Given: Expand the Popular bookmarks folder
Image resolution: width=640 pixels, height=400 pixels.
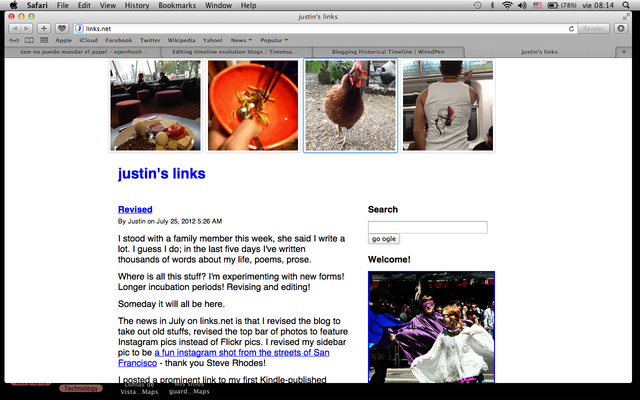Looking at the screenshot, I should click(274, 40).
